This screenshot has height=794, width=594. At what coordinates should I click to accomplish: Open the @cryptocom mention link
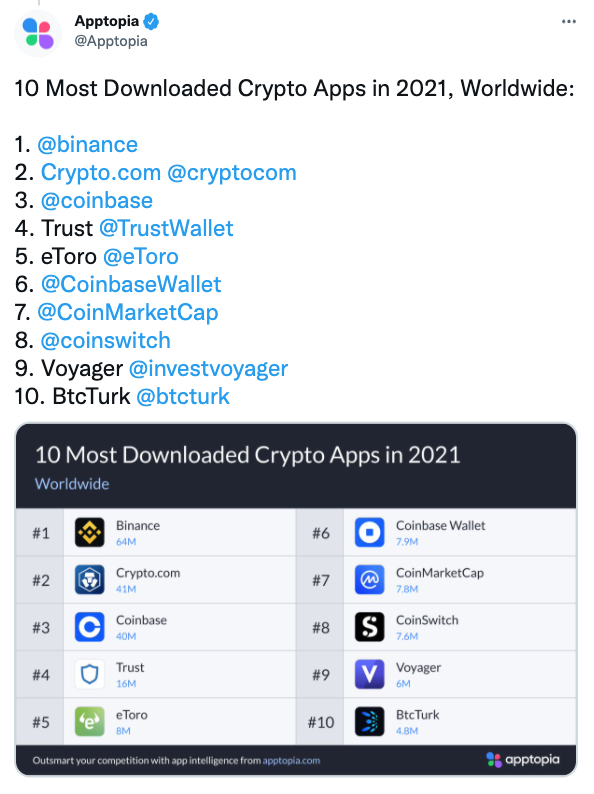coord(232,173)
